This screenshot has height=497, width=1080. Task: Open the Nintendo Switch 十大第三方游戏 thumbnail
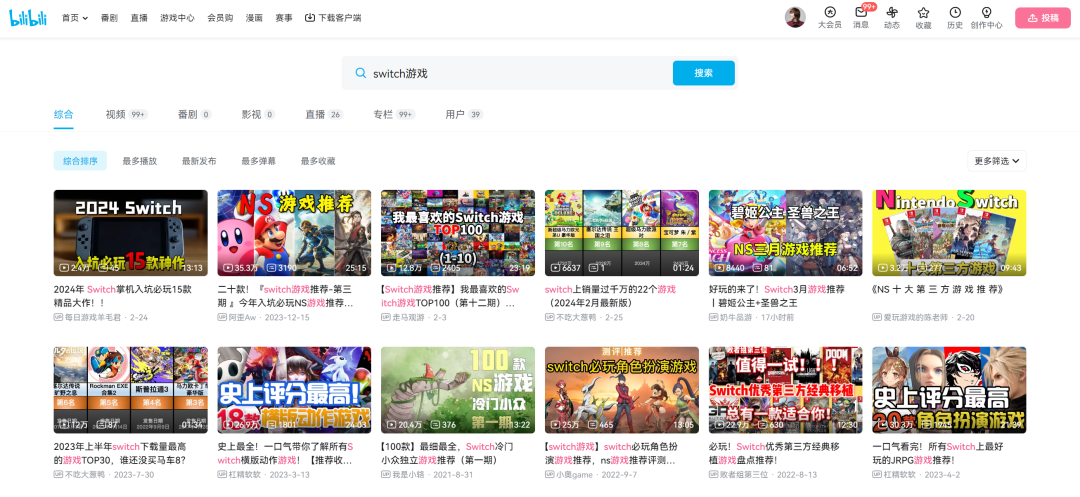pyautogui.click(x=949, y=233)
